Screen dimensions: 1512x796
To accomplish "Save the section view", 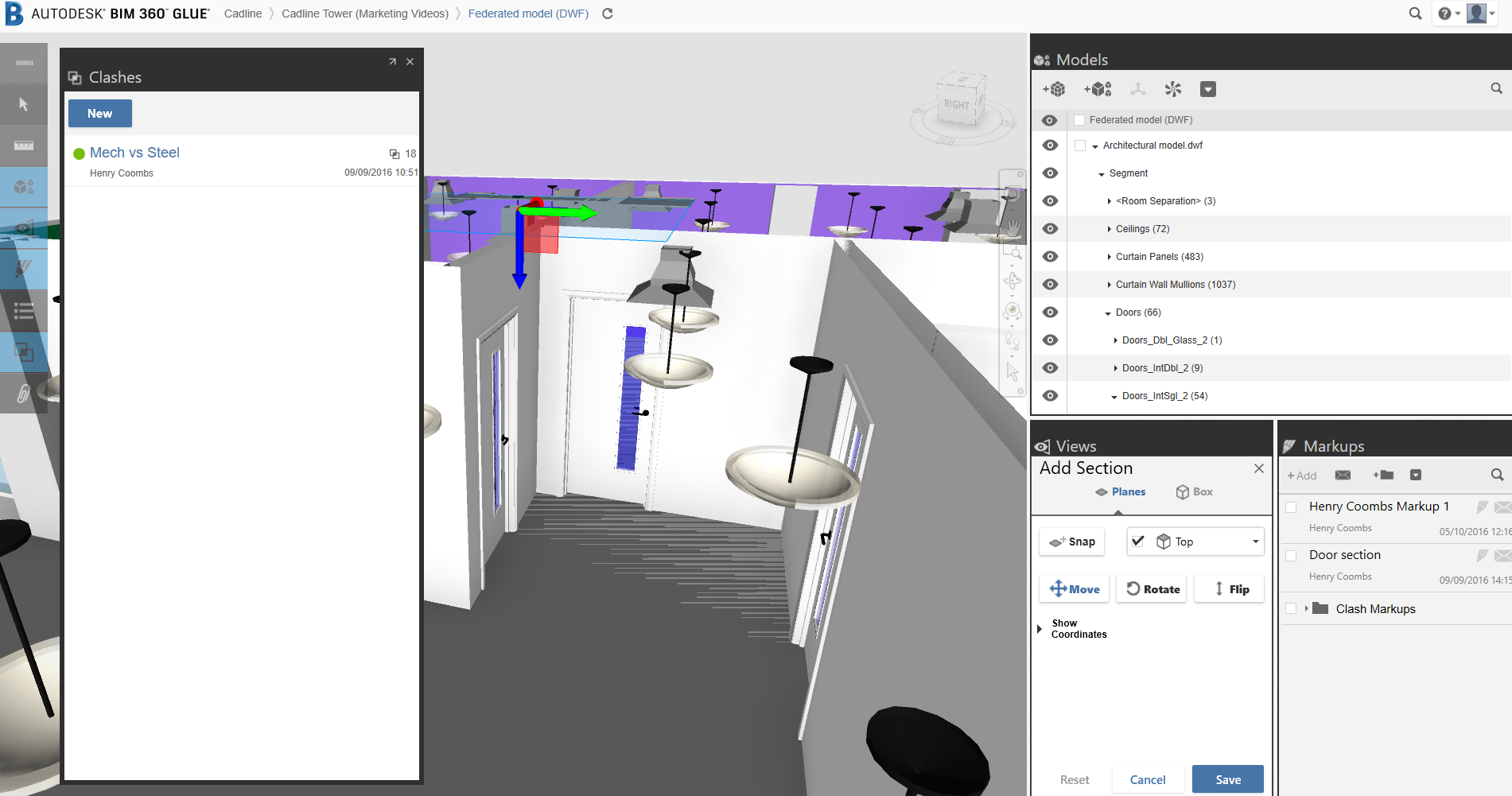I will (1228, 779).
